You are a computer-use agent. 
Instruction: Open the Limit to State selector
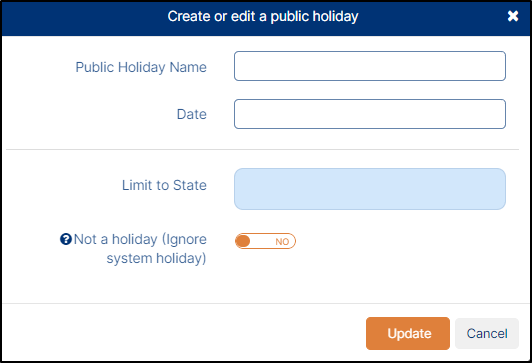tap(370, 189)
